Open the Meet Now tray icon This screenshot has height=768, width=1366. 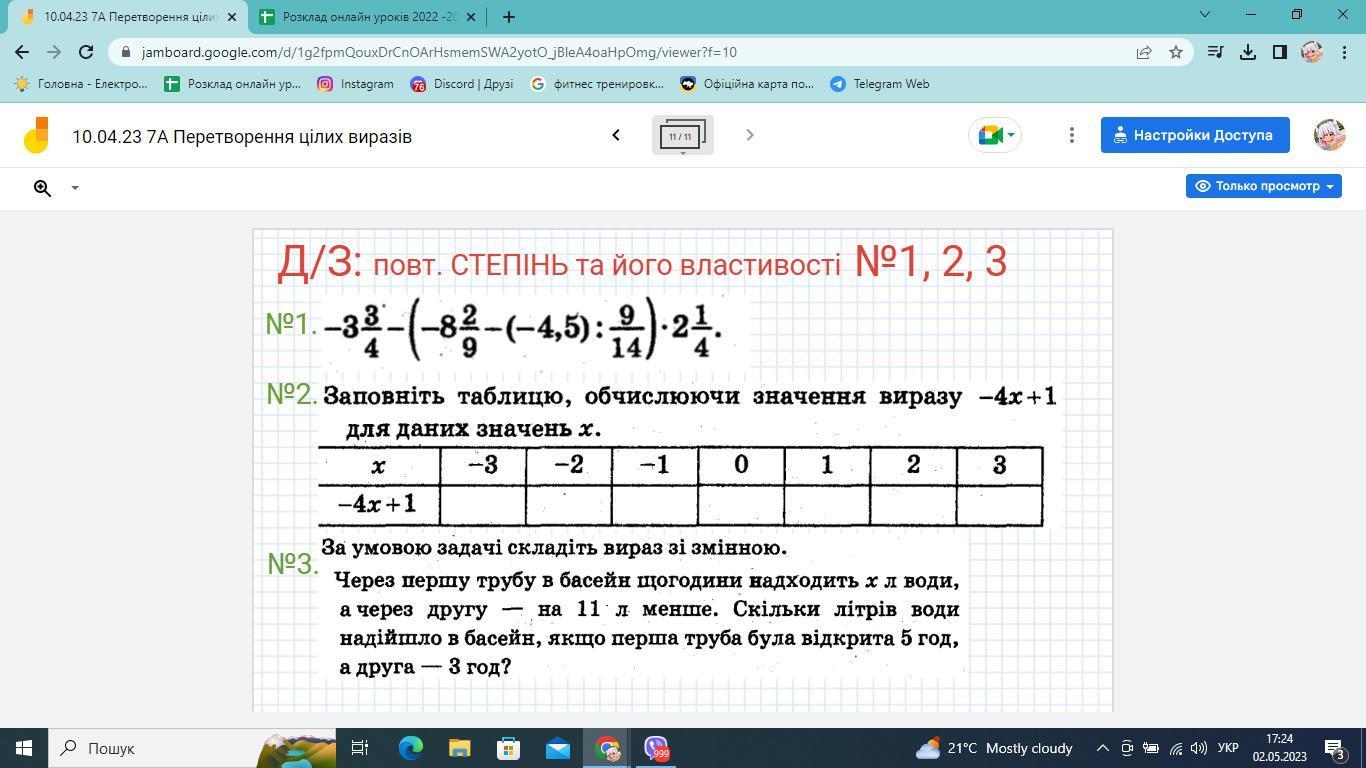(1127, 748)
